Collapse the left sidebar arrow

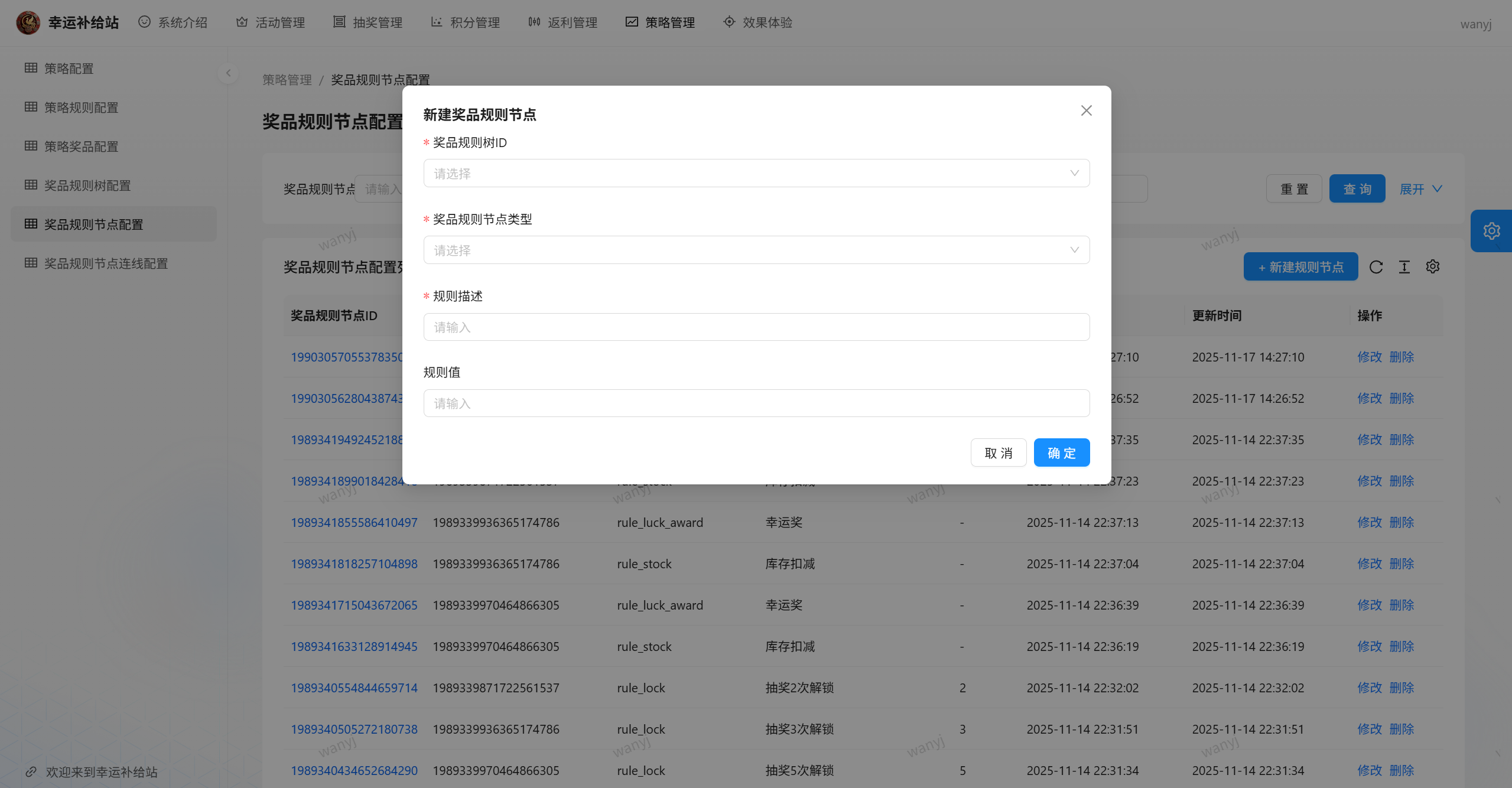tap(228, 73)
